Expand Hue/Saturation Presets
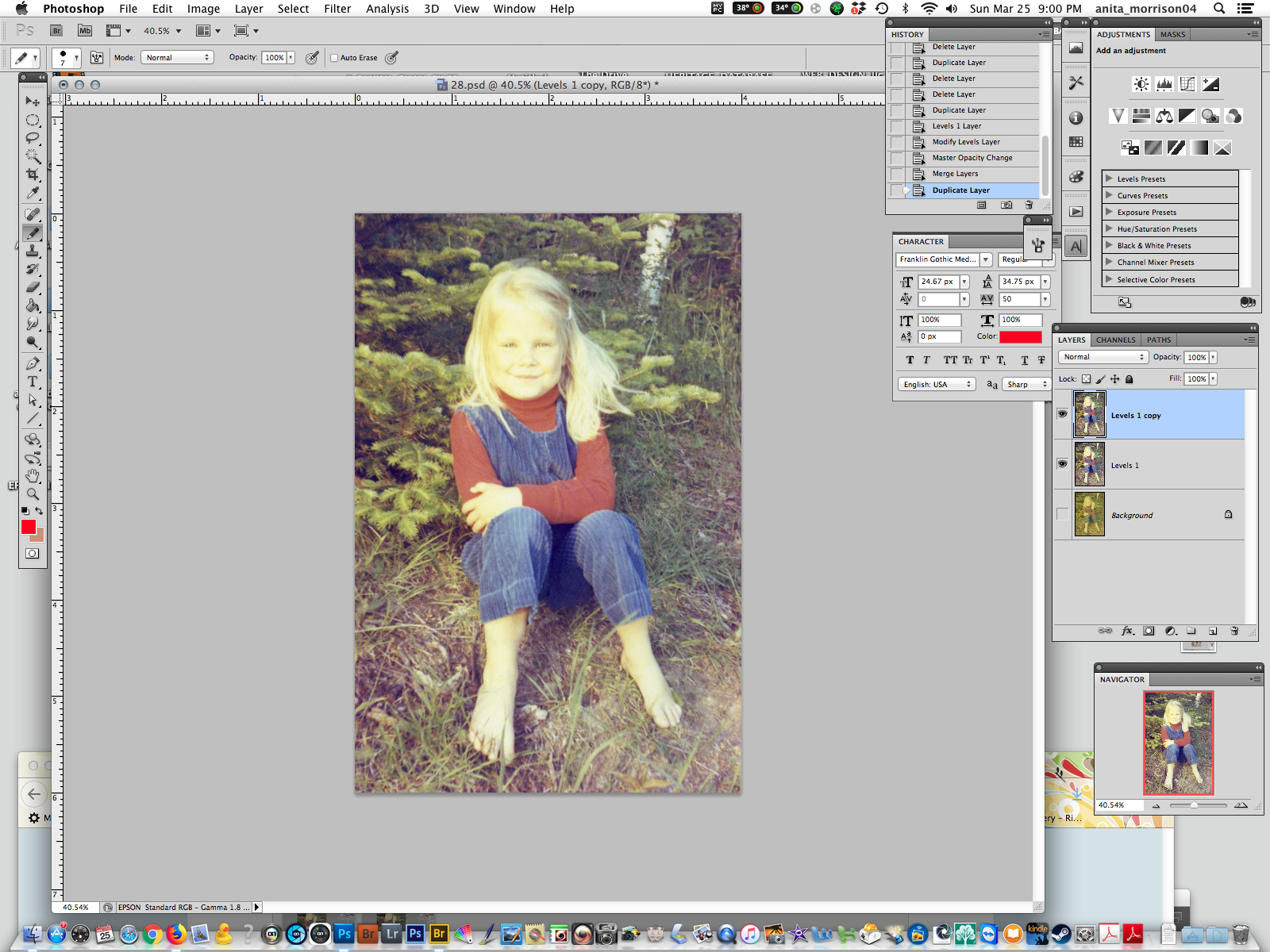Image resolution: width=1270 pixels, height=952 pixels. [x=1109, y=228]
